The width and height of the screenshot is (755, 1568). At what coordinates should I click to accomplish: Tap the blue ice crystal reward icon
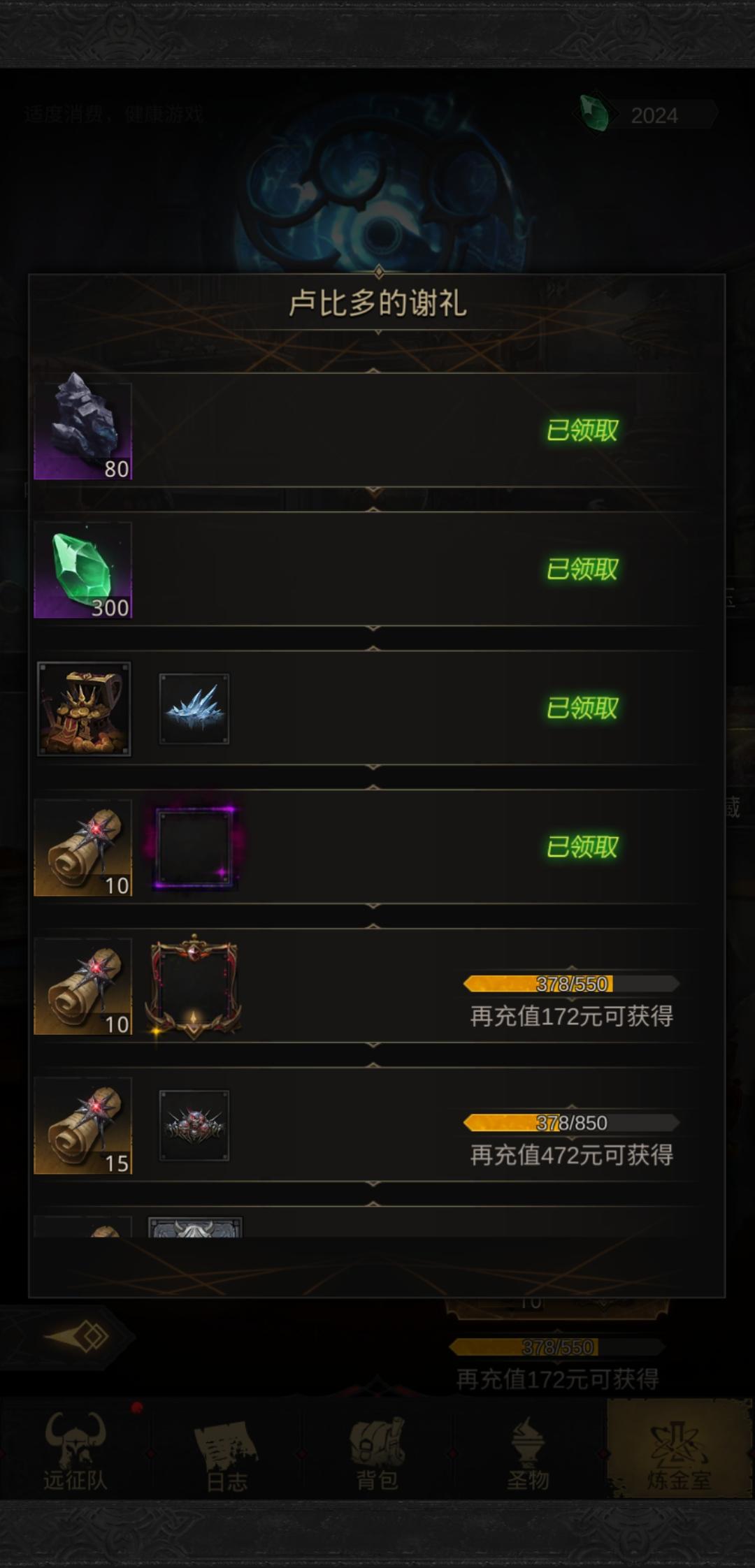(x=194, y=709)
